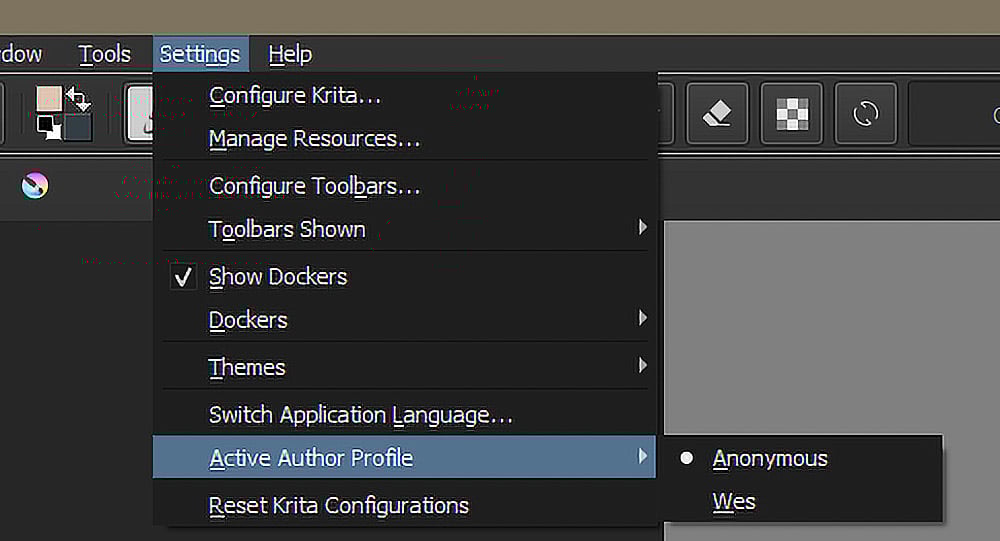Select Reset Krita Configurations
The image size is (1000, 541).
click(x=404, y=505)
